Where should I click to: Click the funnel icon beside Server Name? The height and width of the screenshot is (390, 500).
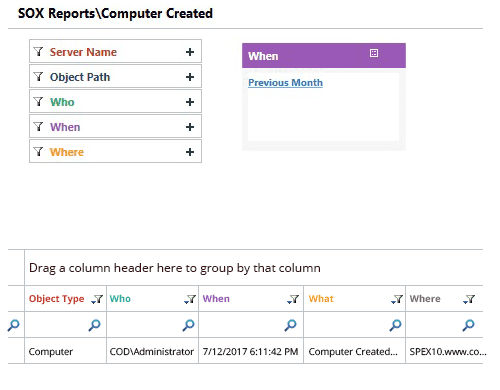click(39, 52)
